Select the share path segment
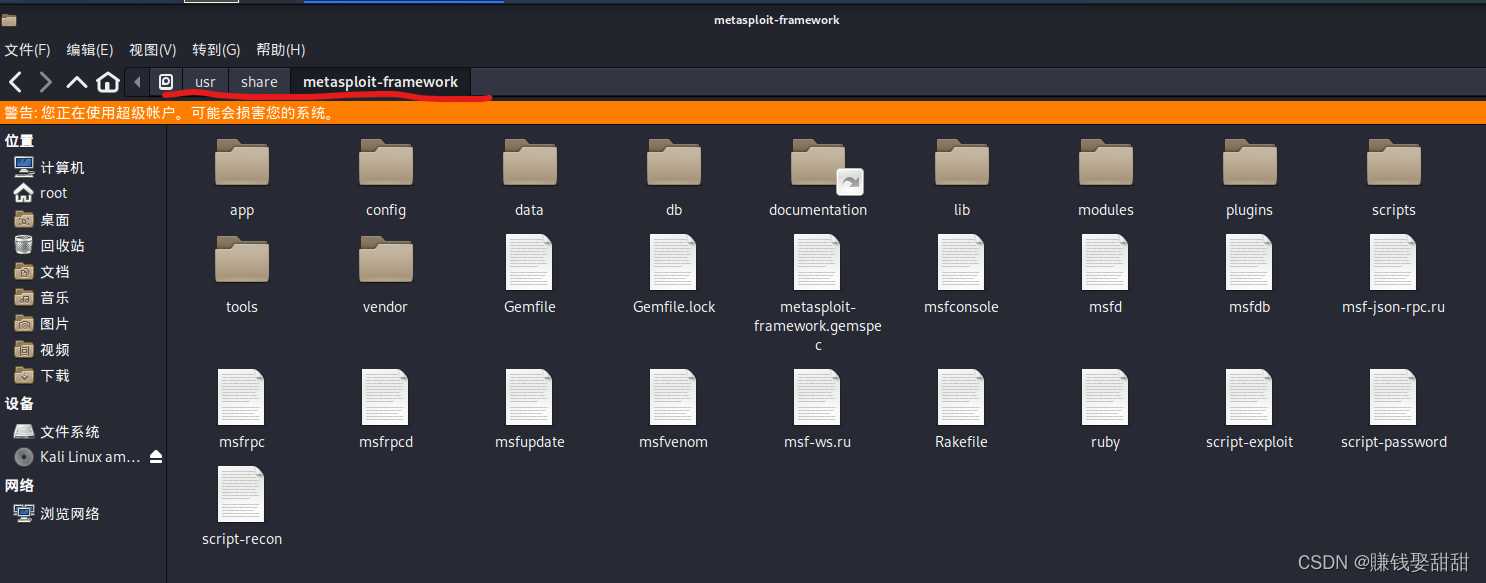 pyautogui.click(x=259, y=82)
